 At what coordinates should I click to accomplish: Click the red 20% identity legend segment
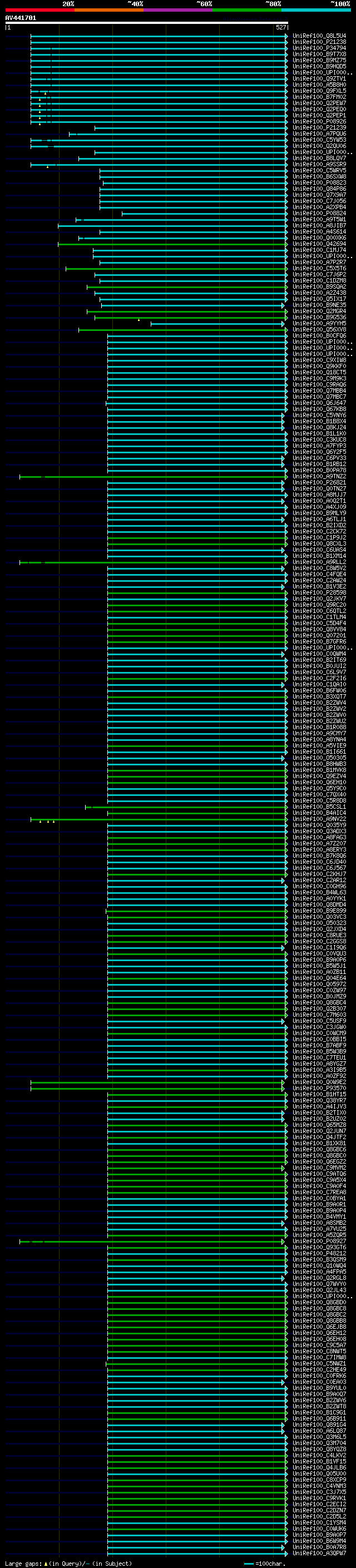[39, 10]
